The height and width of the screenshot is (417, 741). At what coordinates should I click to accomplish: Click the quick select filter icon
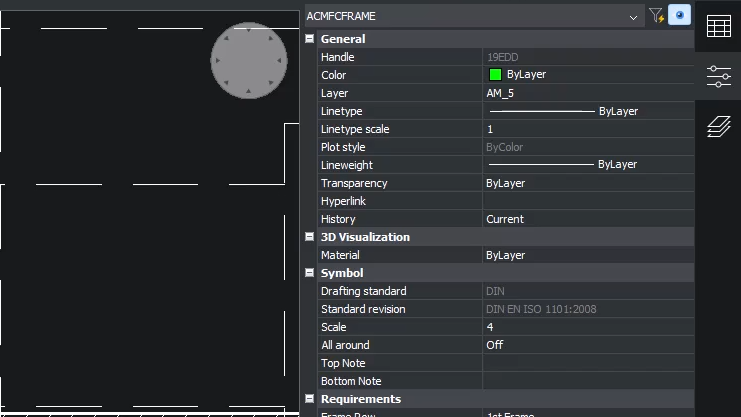click(x=656, y=16)
